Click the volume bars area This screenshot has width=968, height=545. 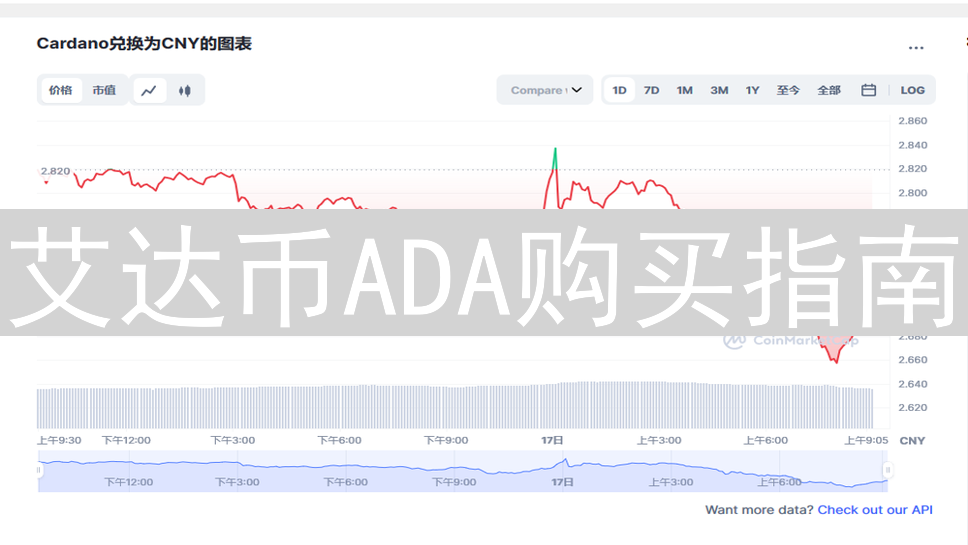[455, 406]
